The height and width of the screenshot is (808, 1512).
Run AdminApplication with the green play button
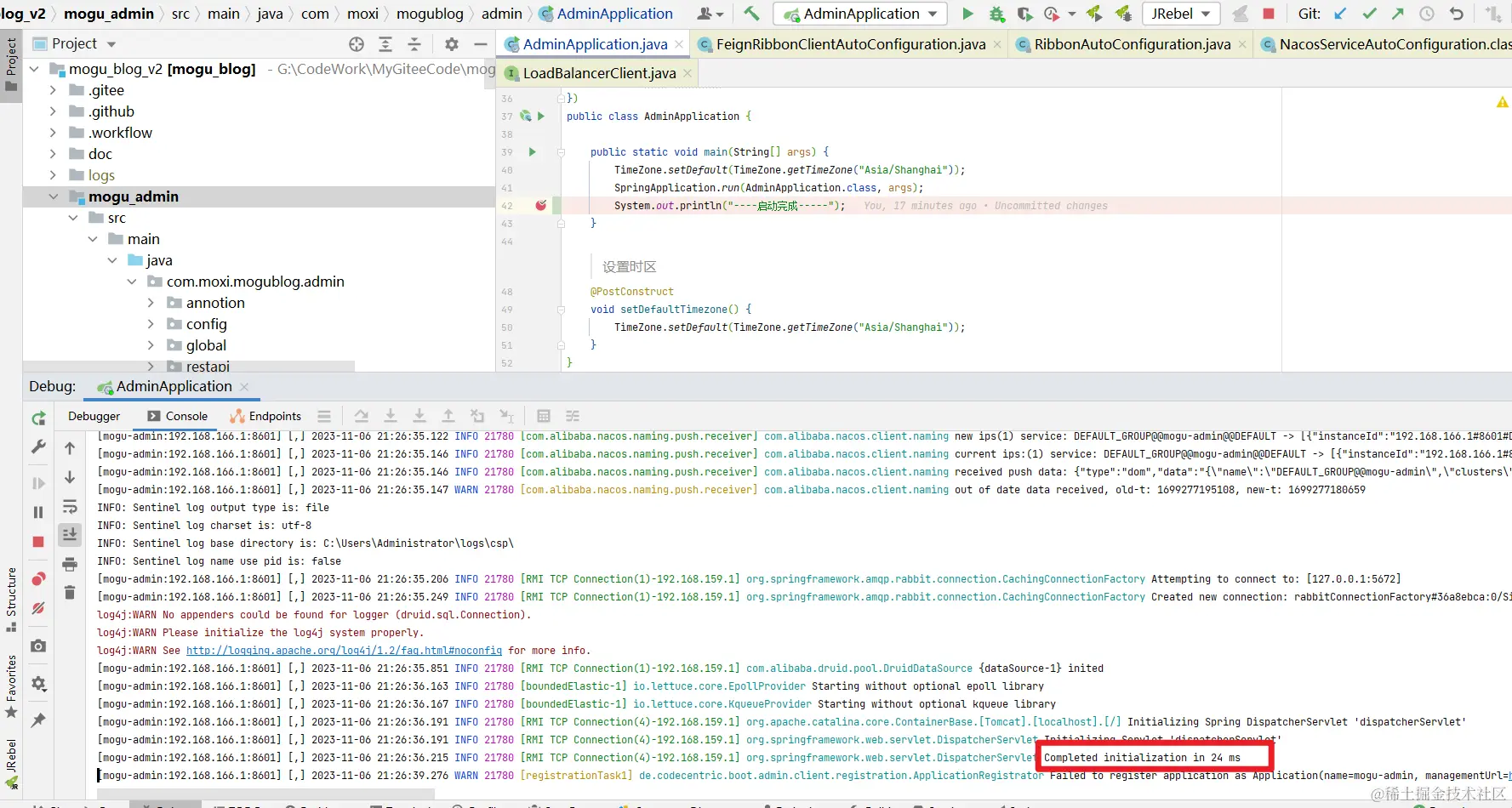(x=967, y=14)
